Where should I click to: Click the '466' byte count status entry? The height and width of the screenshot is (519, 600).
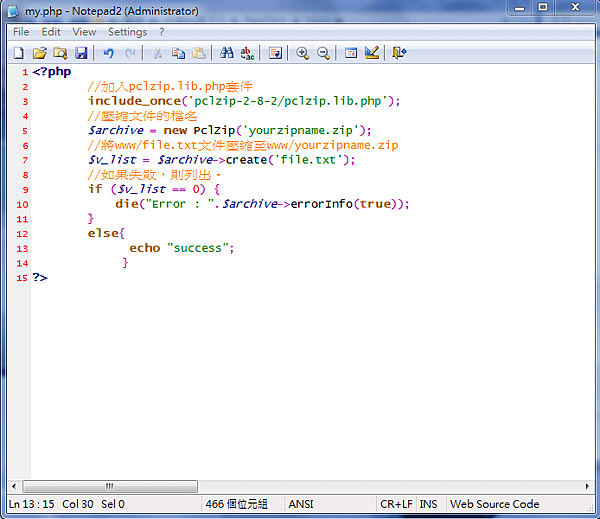[x=236, y=504]
